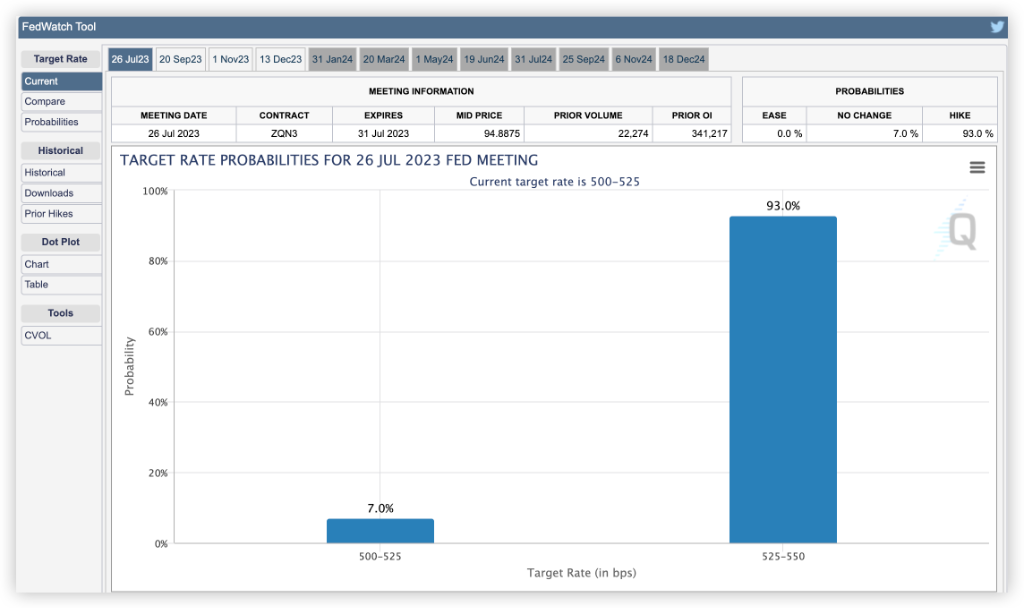Viewport: 1024px width, 608px height.
Task: Click the No Change 7.0 % cell
Action: click(x=864, y=134)
